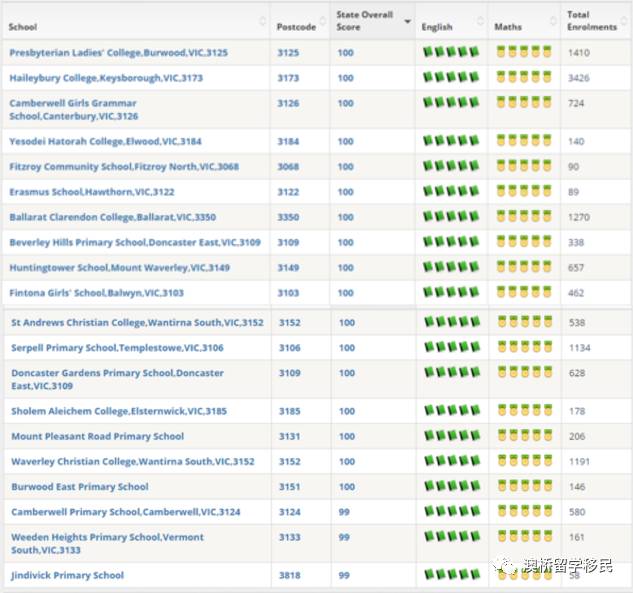Screen dimensions: 633x593
Task: Click postcode 3131 in Mount Pleasant row
Action: pos(290,436)
